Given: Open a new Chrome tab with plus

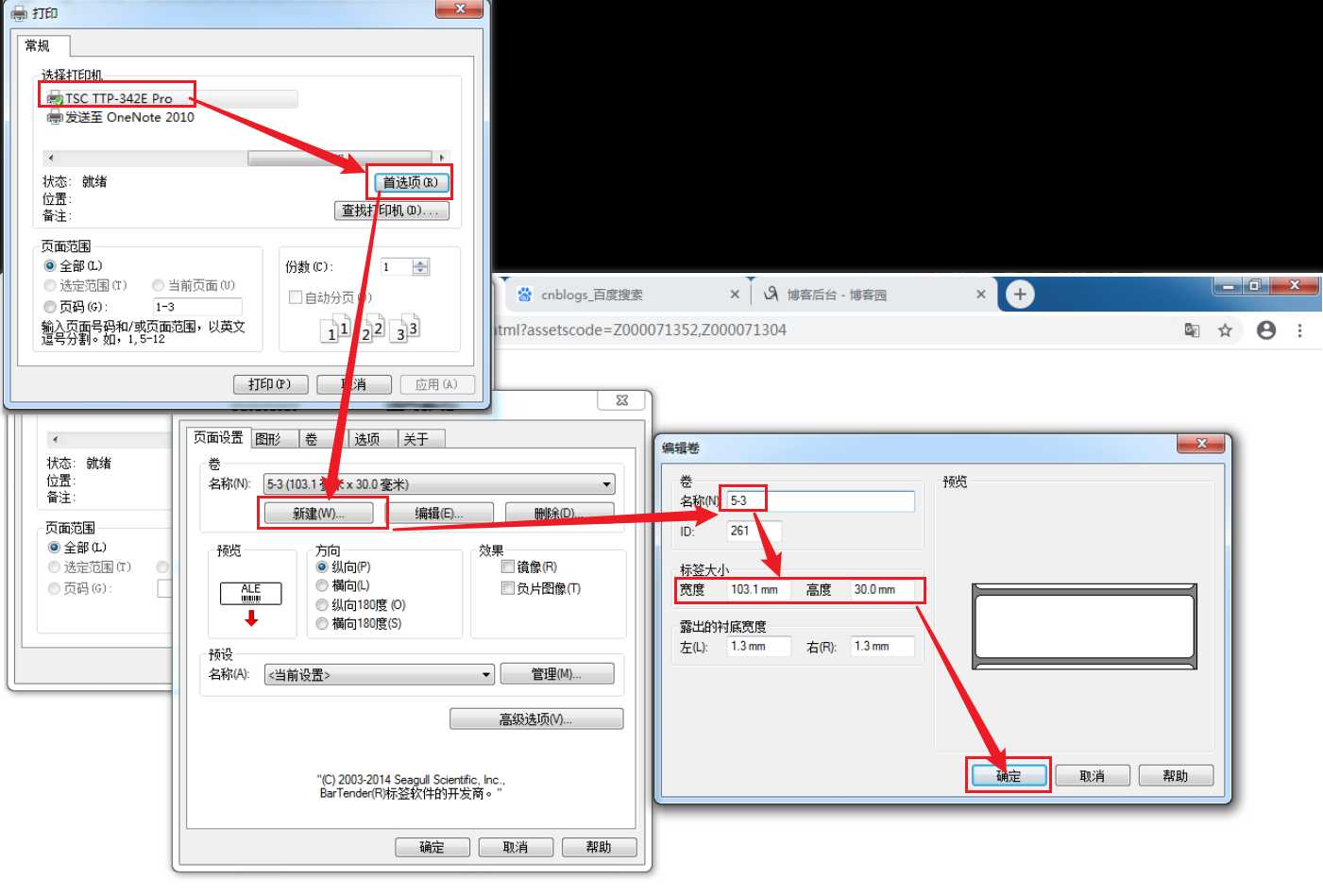Looking at the screenshot, I should [1020, 295].
